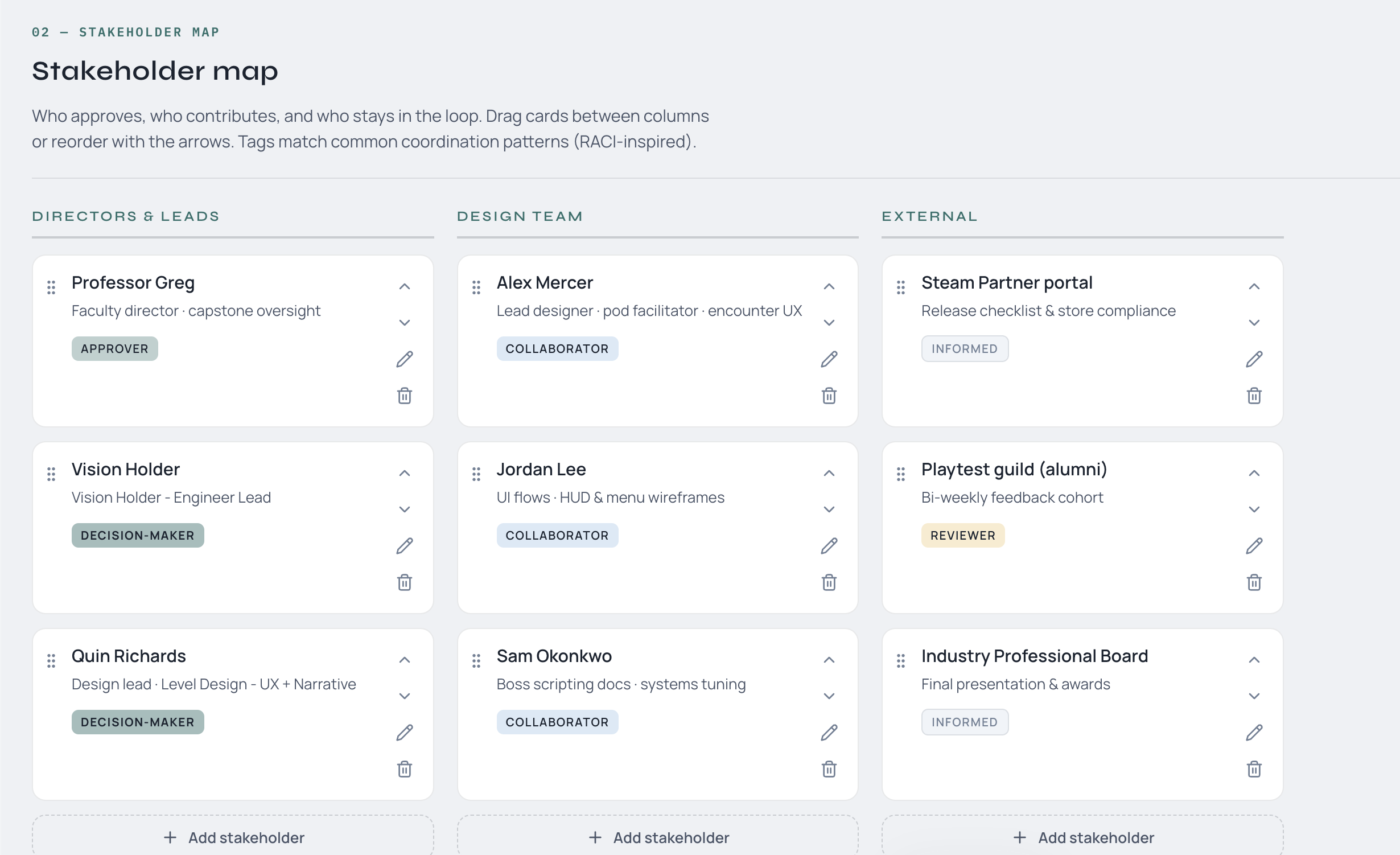
Task: Add stakeholder to Directors & Leads column
Action: (x=233, y=837)
